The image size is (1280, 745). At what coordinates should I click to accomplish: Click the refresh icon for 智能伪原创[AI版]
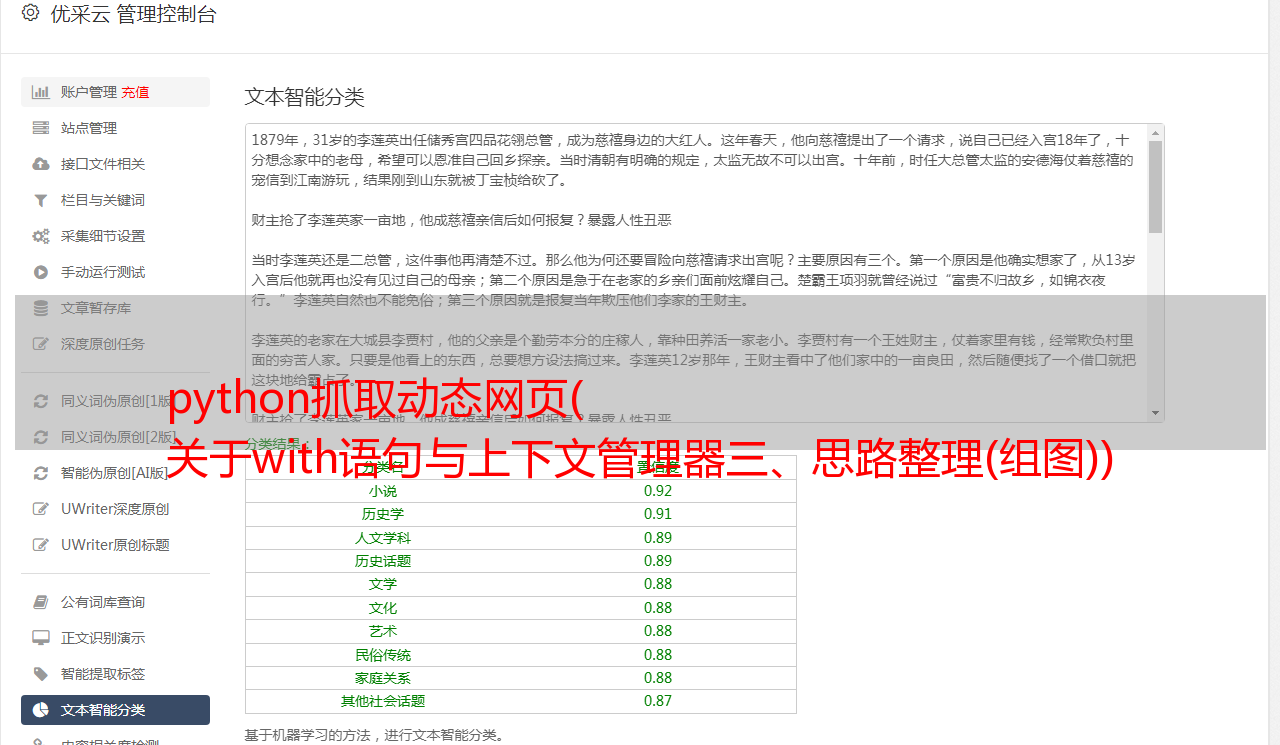point(40,473)
